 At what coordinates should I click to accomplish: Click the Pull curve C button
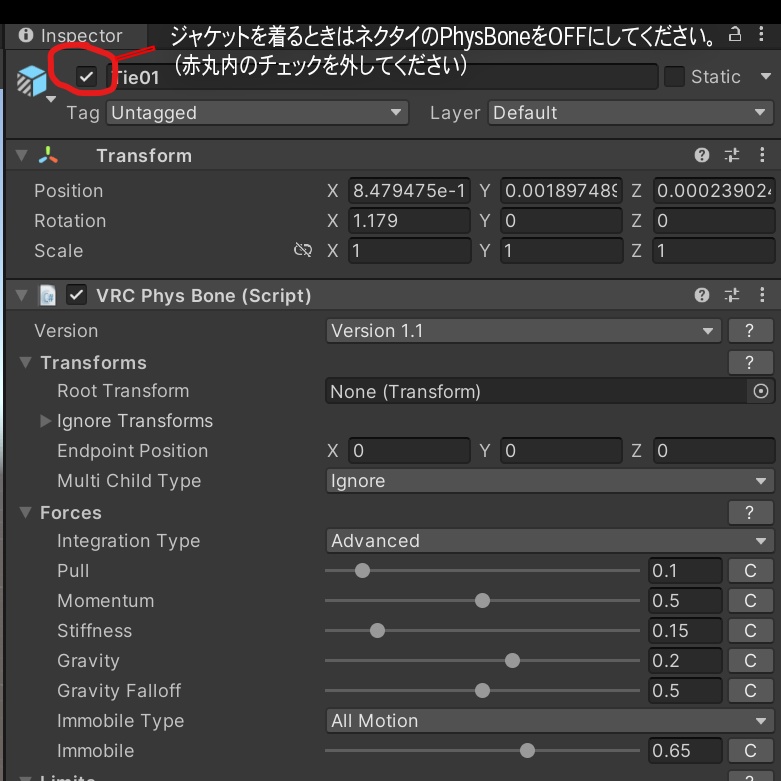click(x=750, y=571)
